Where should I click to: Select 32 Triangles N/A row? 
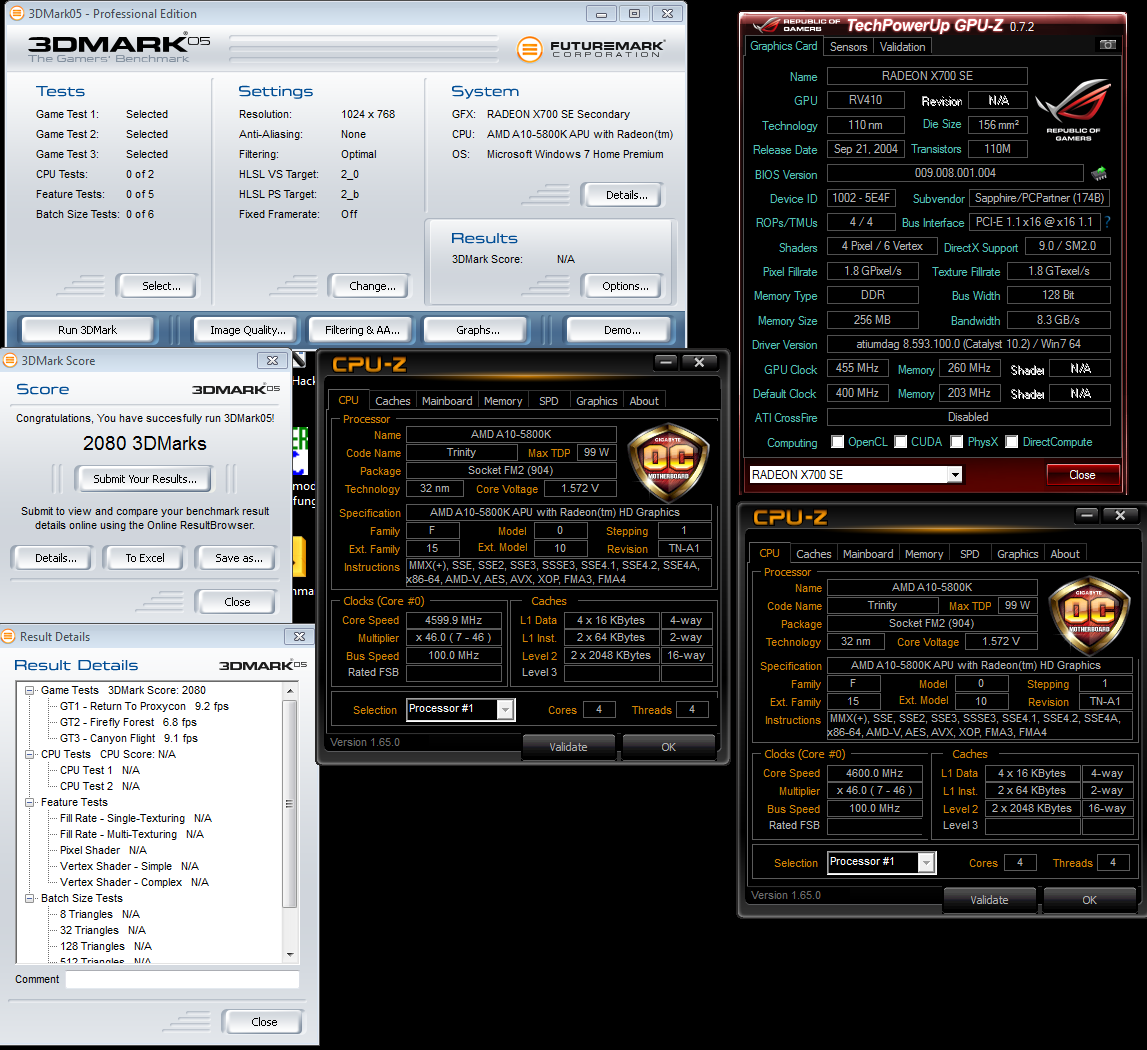point(102,931)
